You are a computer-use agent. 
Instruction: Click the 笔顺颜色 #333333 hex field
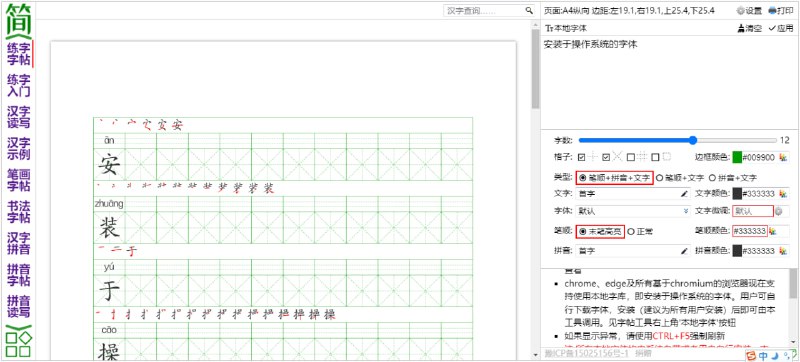[750, 231]
